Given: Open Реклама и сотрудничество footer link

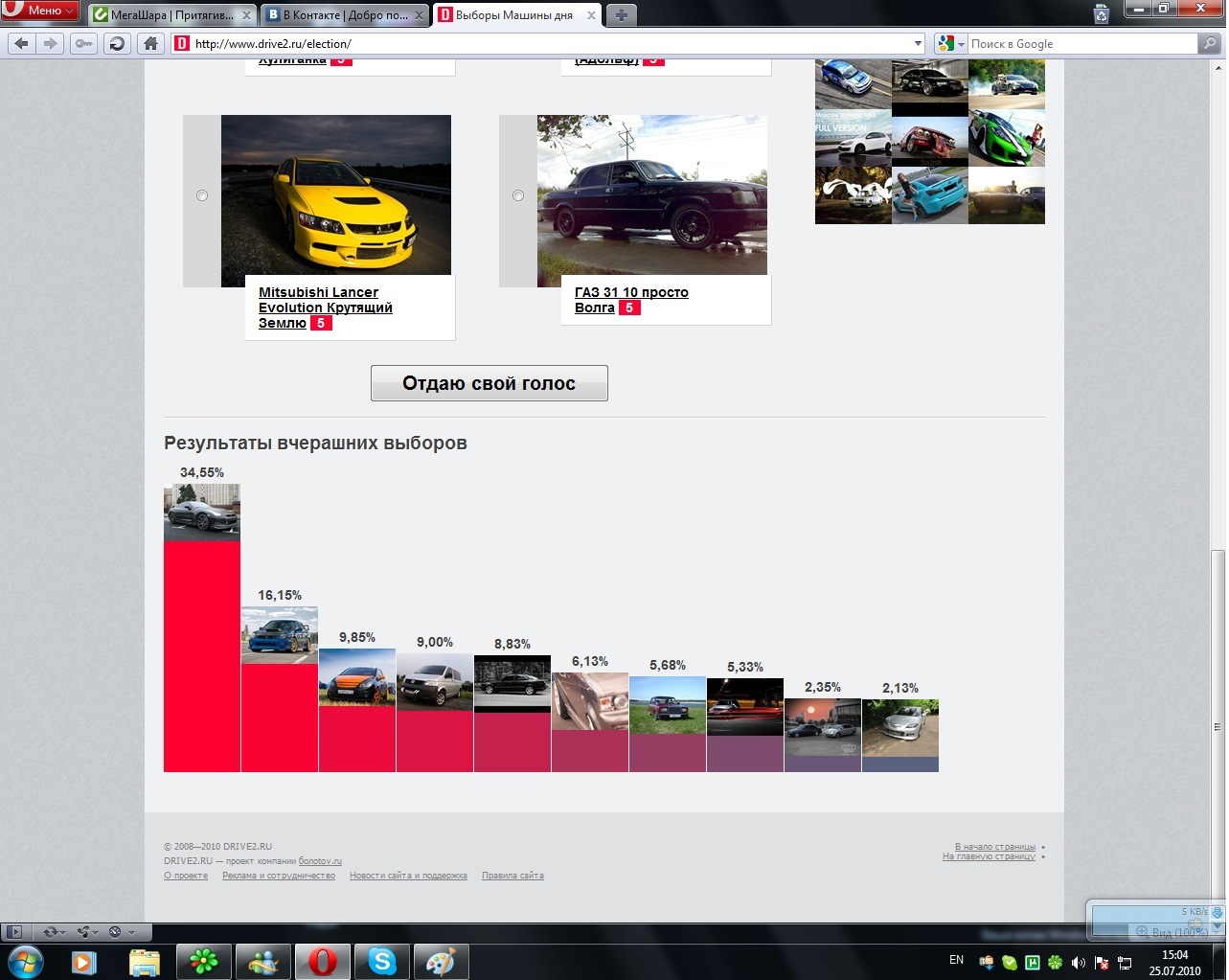Looking at the screenshot, I should (x=279, y=876).
